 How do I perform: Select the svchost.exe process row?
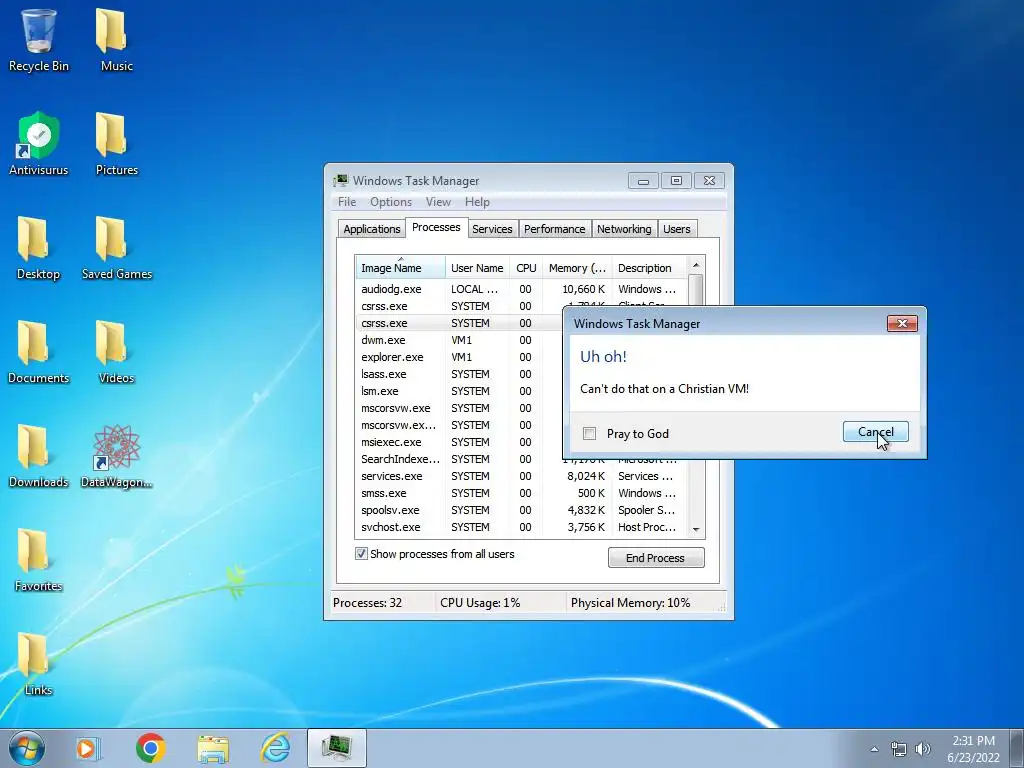click(521, 527)
